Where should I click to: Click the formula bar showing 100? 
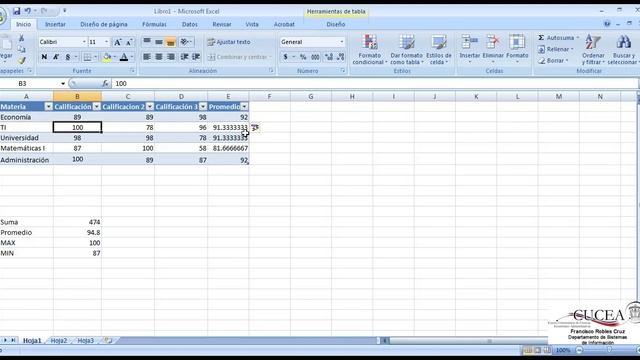point(375,84)
